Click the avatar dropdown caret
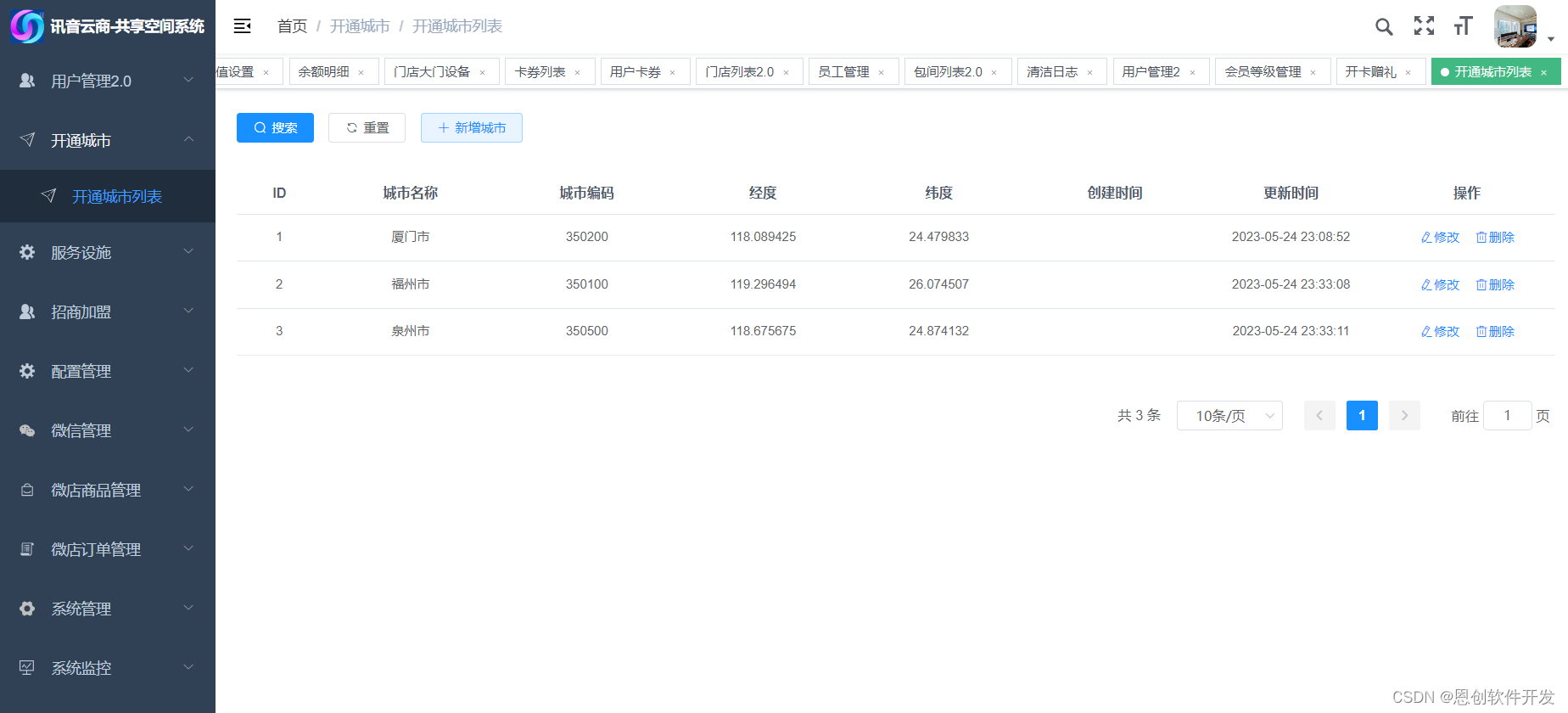1568x713 pixels. 1551,39
